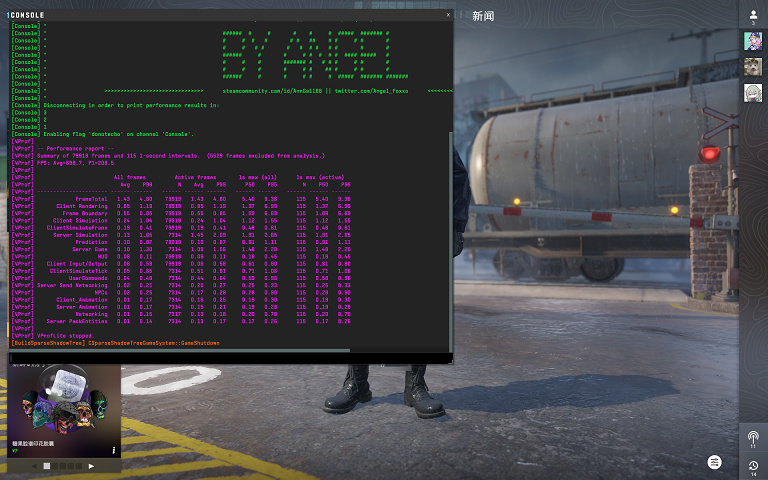Screen dimensions: 768x480
Task: Open the recent teammates clock icon
Action: click(753, 467)
